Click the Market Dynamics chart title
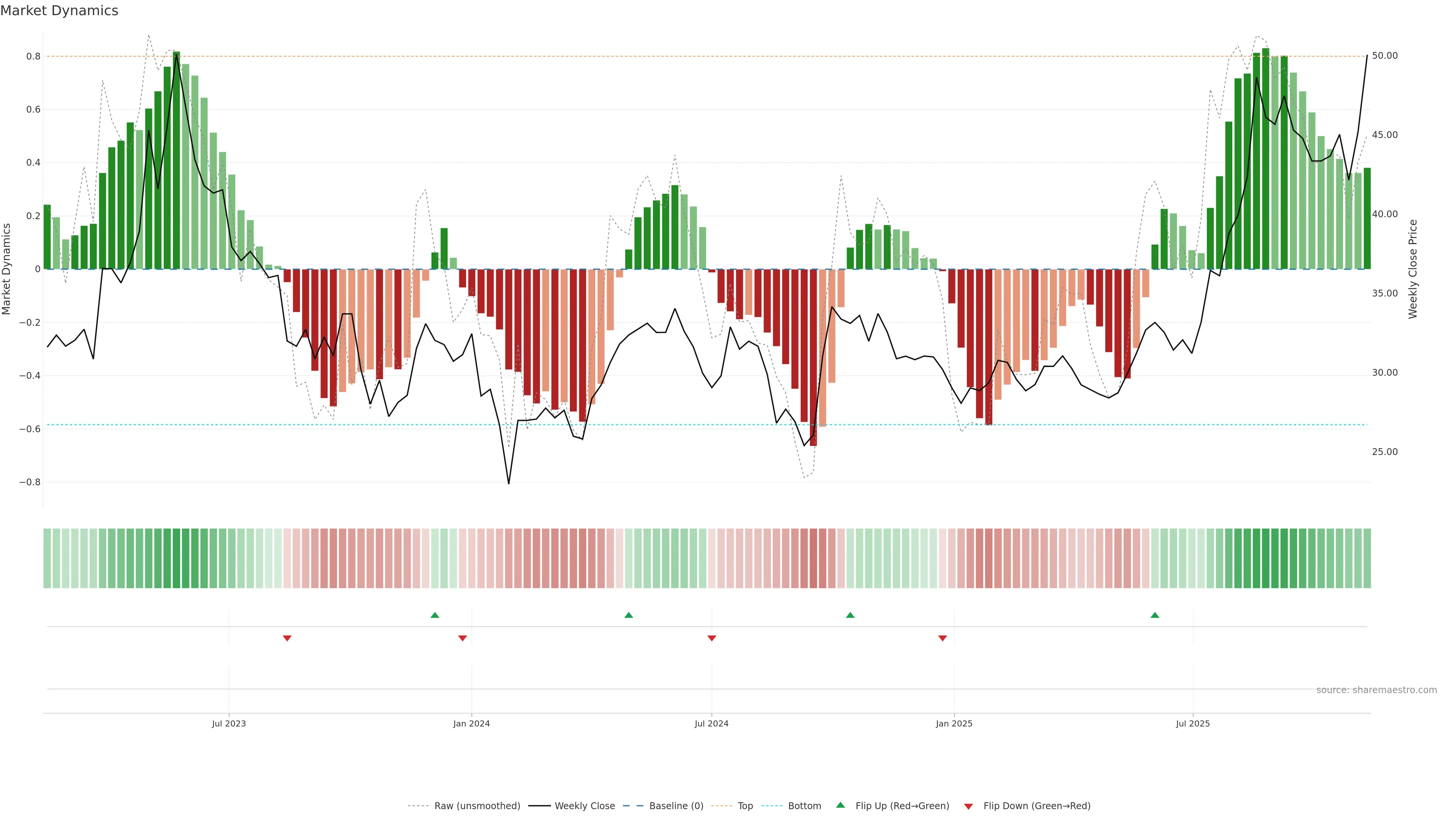Viewport: 1456px width, 819px height. point(60,11)
